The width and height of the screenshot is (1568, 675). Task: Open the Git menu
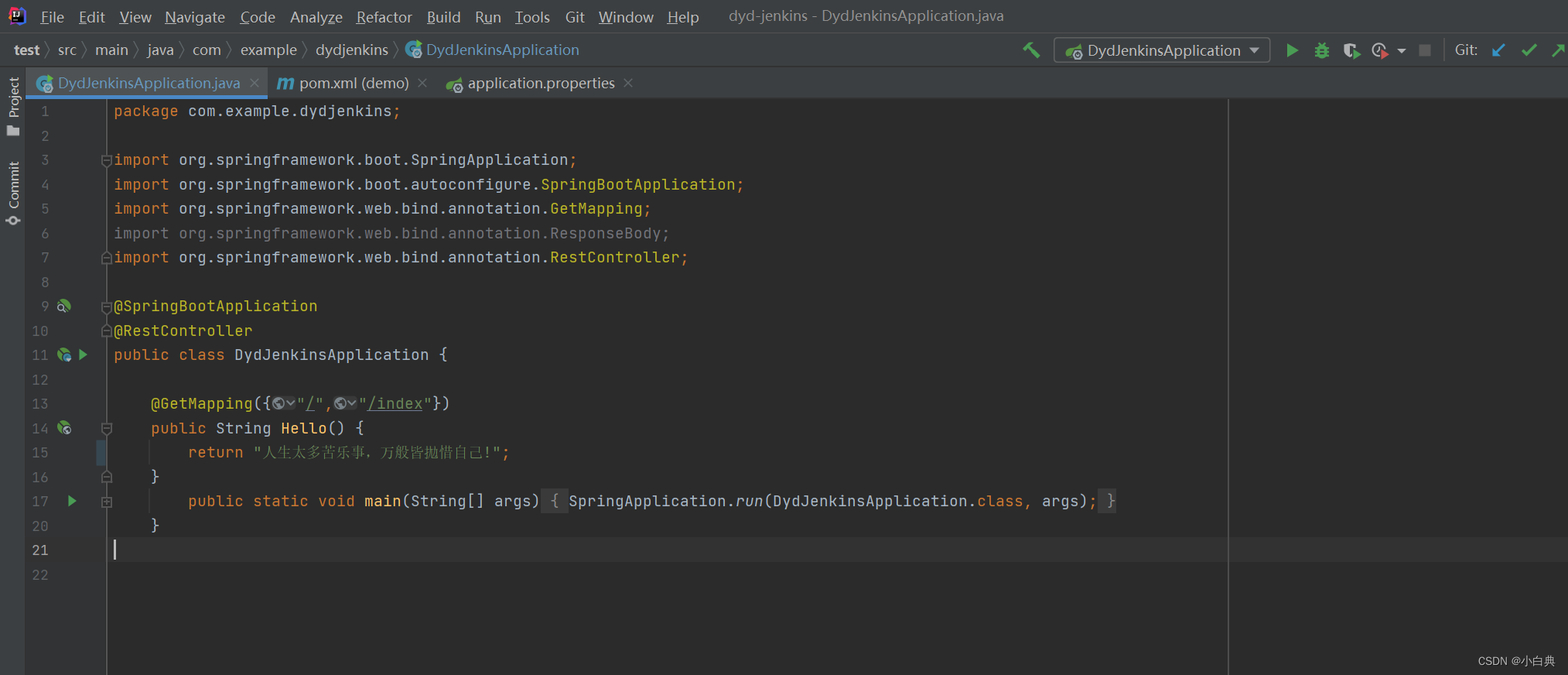click(x=575, y=17)
